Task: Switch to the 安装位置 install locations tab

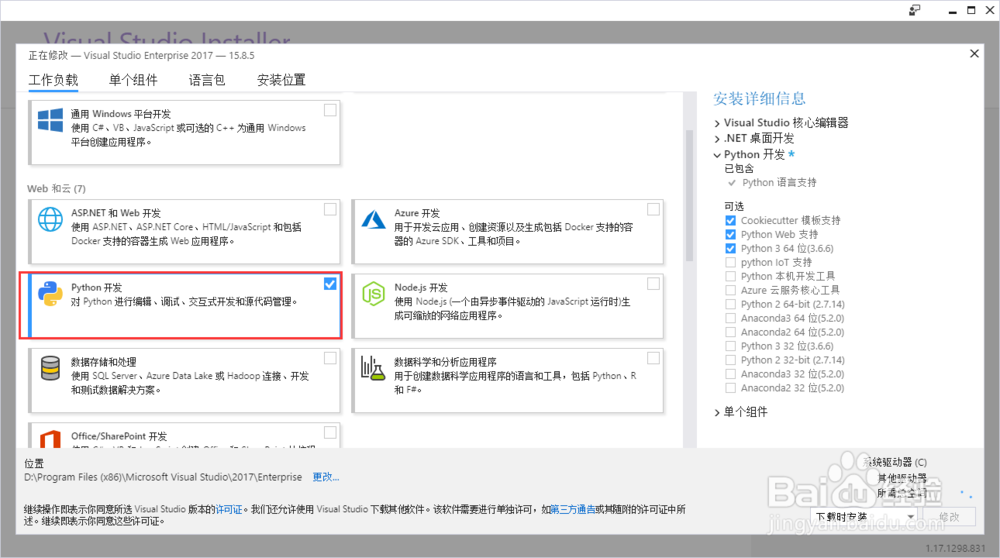Action: point(281,80)
